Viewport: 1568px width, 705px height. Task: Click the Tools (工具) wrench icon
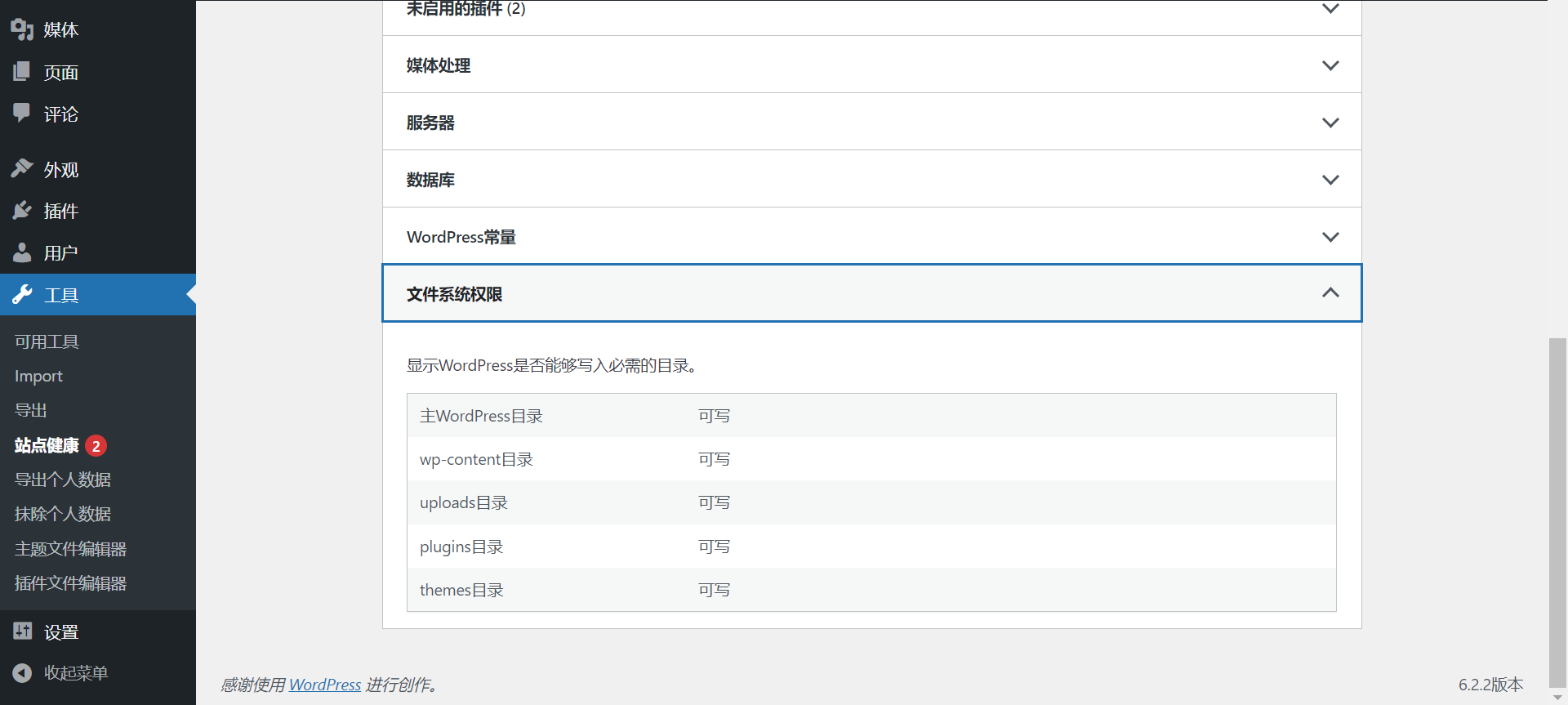tap(22, 294)
